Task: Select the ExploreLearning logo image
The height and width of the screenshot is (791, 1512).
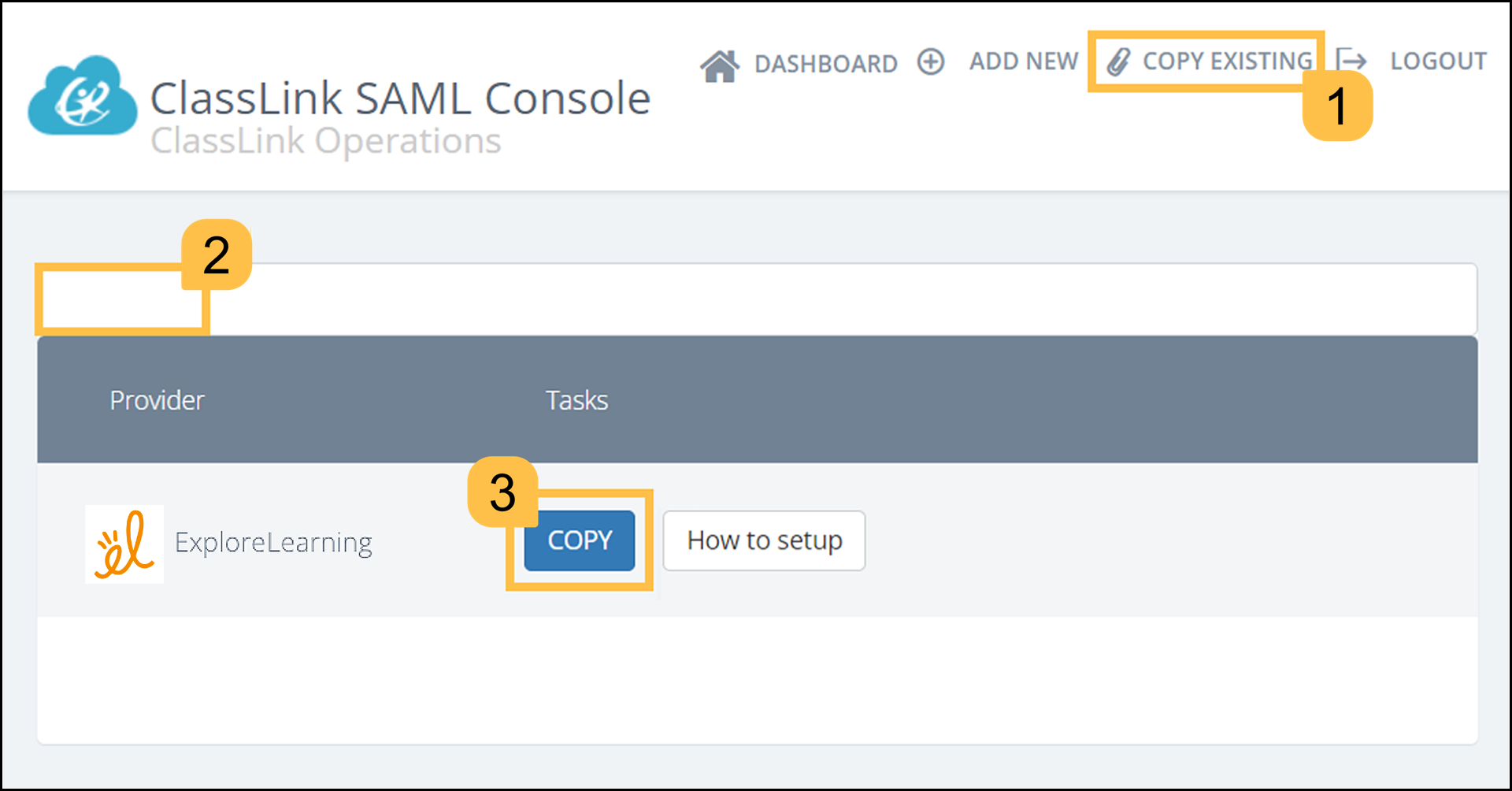Action: (x=124, y=544)
